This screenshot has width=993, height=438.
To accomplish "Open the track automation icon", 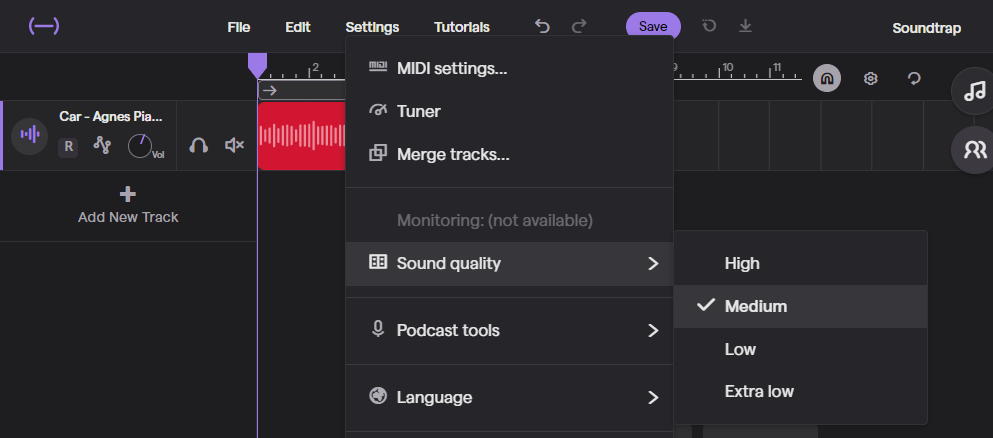I will click(x=102, y=146).
